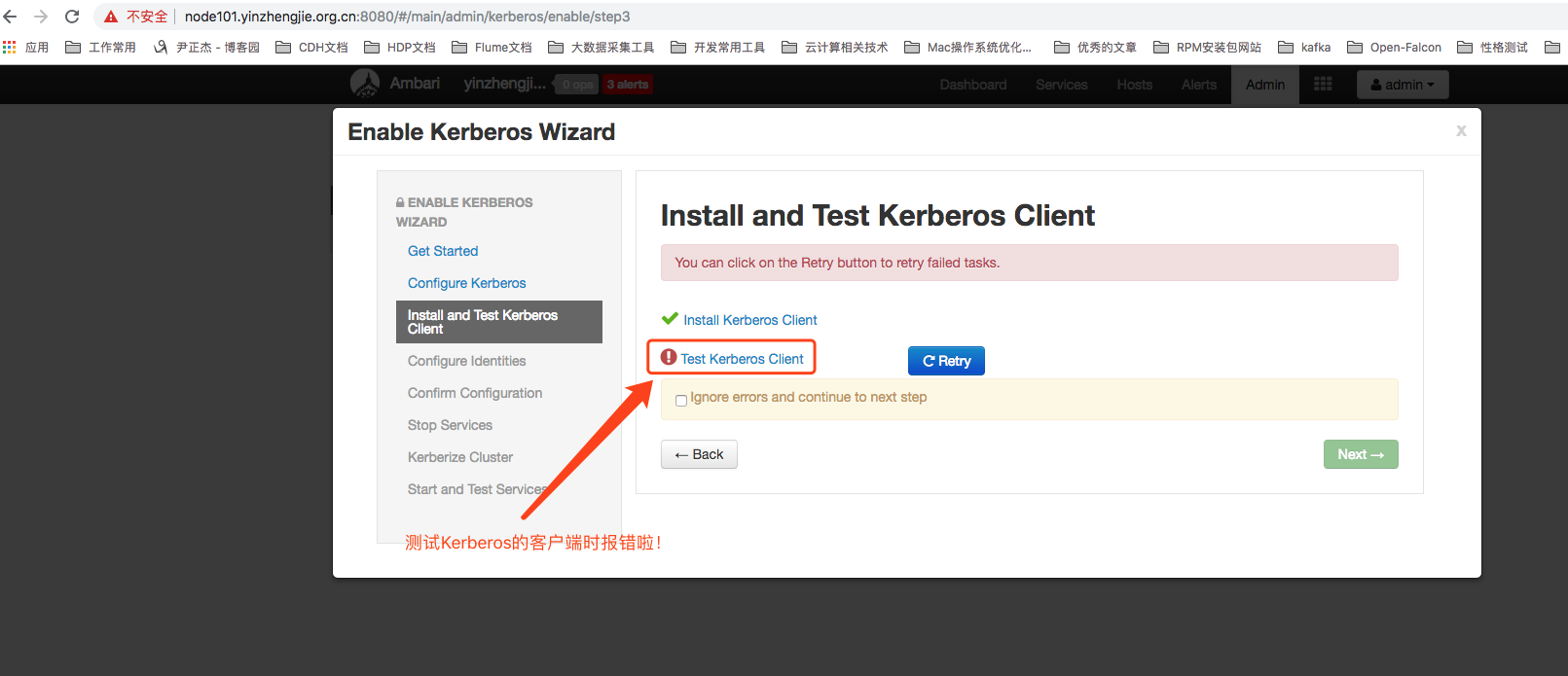Click the browser address bar URL
The image size is (1568, 676).
coord(407,17)
